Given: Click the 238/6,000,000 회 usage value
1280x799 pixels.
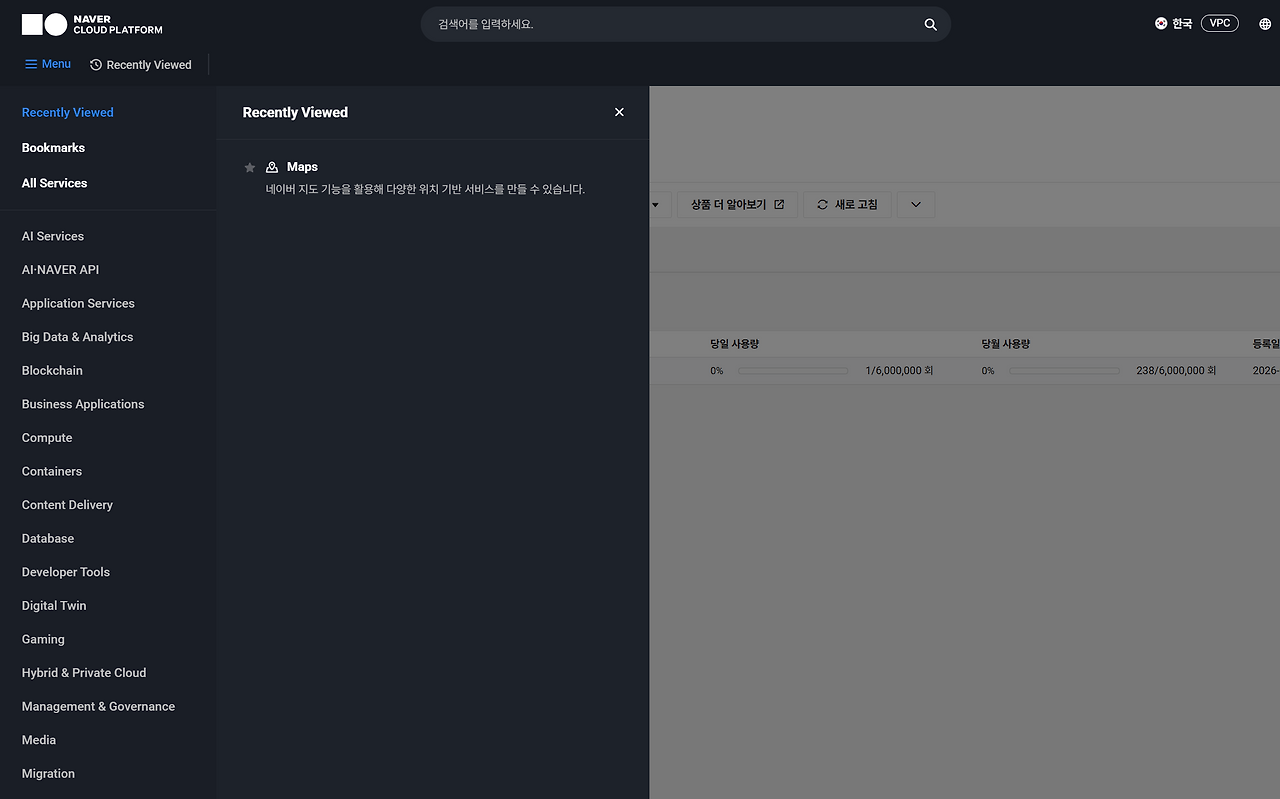Looking at the screenshot, I should pos(1176,371).
